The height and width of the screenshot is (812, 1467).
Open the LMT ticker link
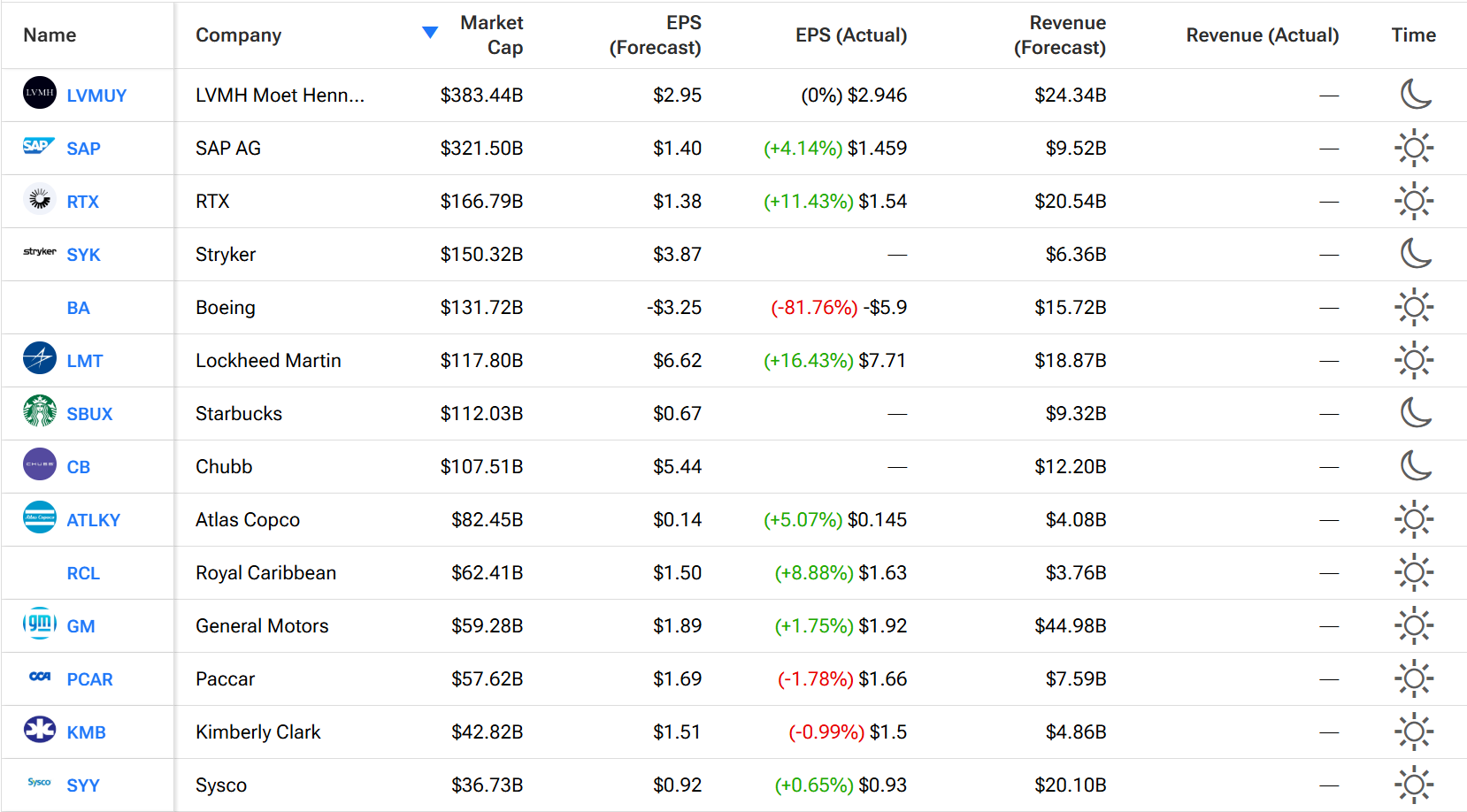coord(85,361)
